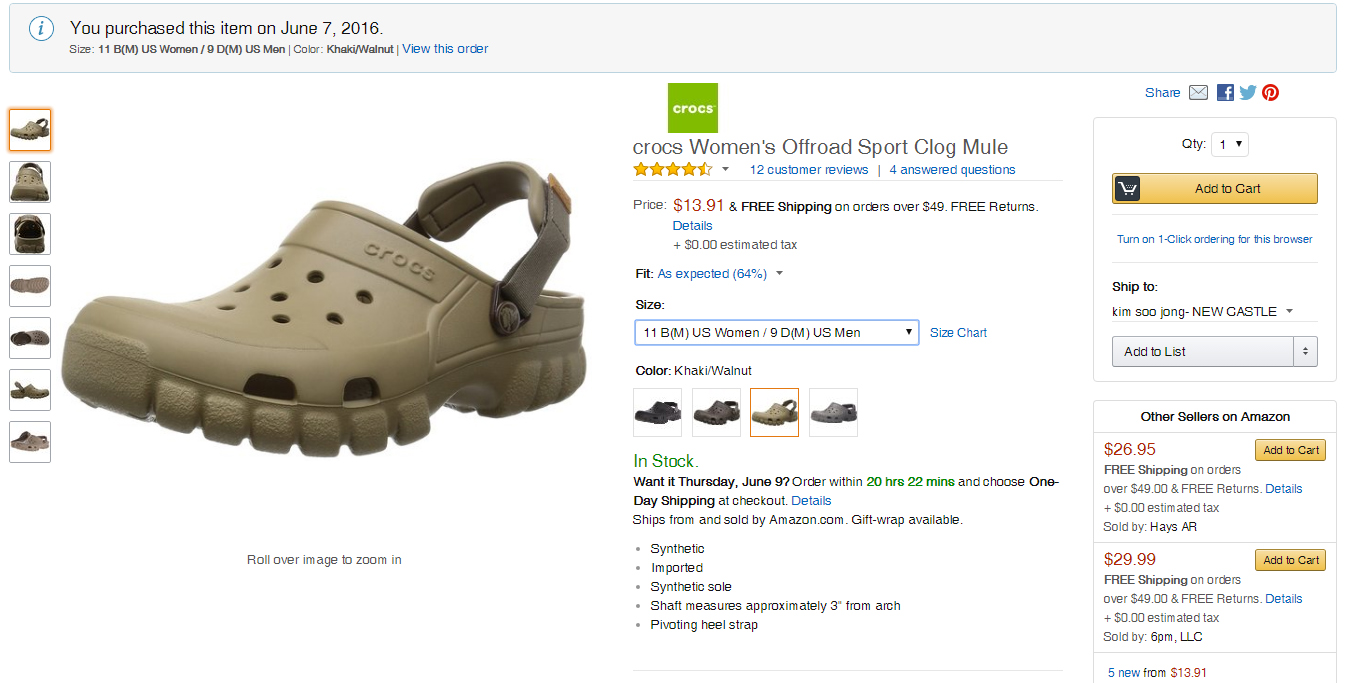Select the black color swatch
This screenshot has width=1345, height=683.
tap(657, 412)
